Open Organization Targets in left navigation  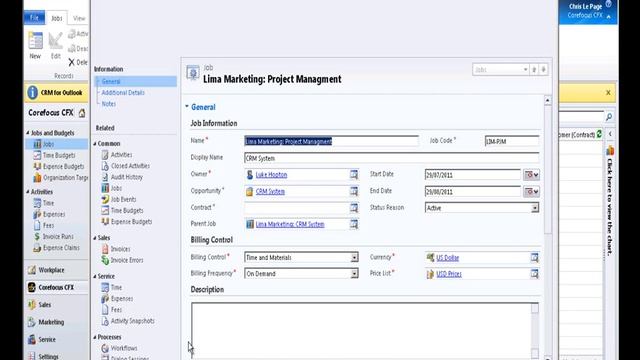coord(60,178)
